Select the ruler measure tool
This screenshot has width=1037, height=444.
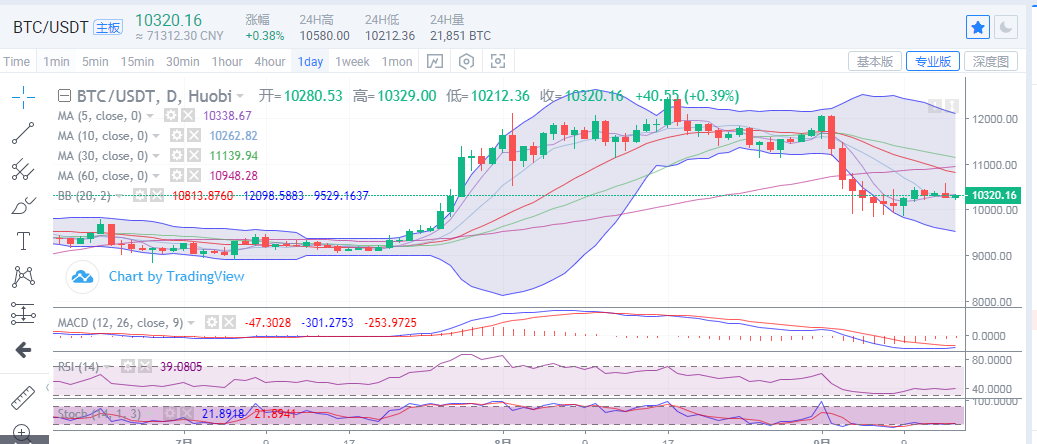tap(23, 398)
